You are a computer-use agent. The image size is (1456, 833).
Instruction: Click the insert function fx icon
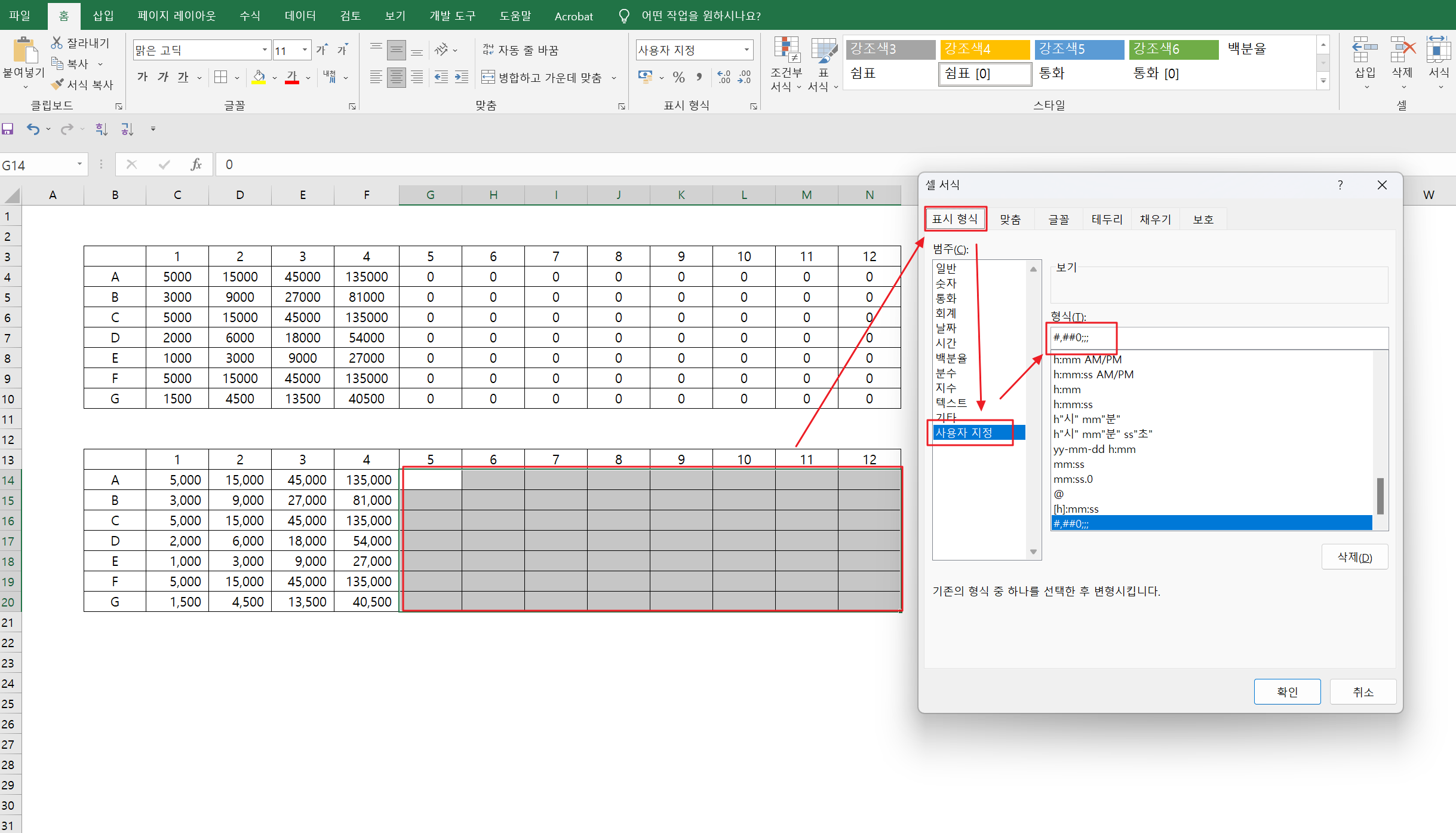point(196,164)
